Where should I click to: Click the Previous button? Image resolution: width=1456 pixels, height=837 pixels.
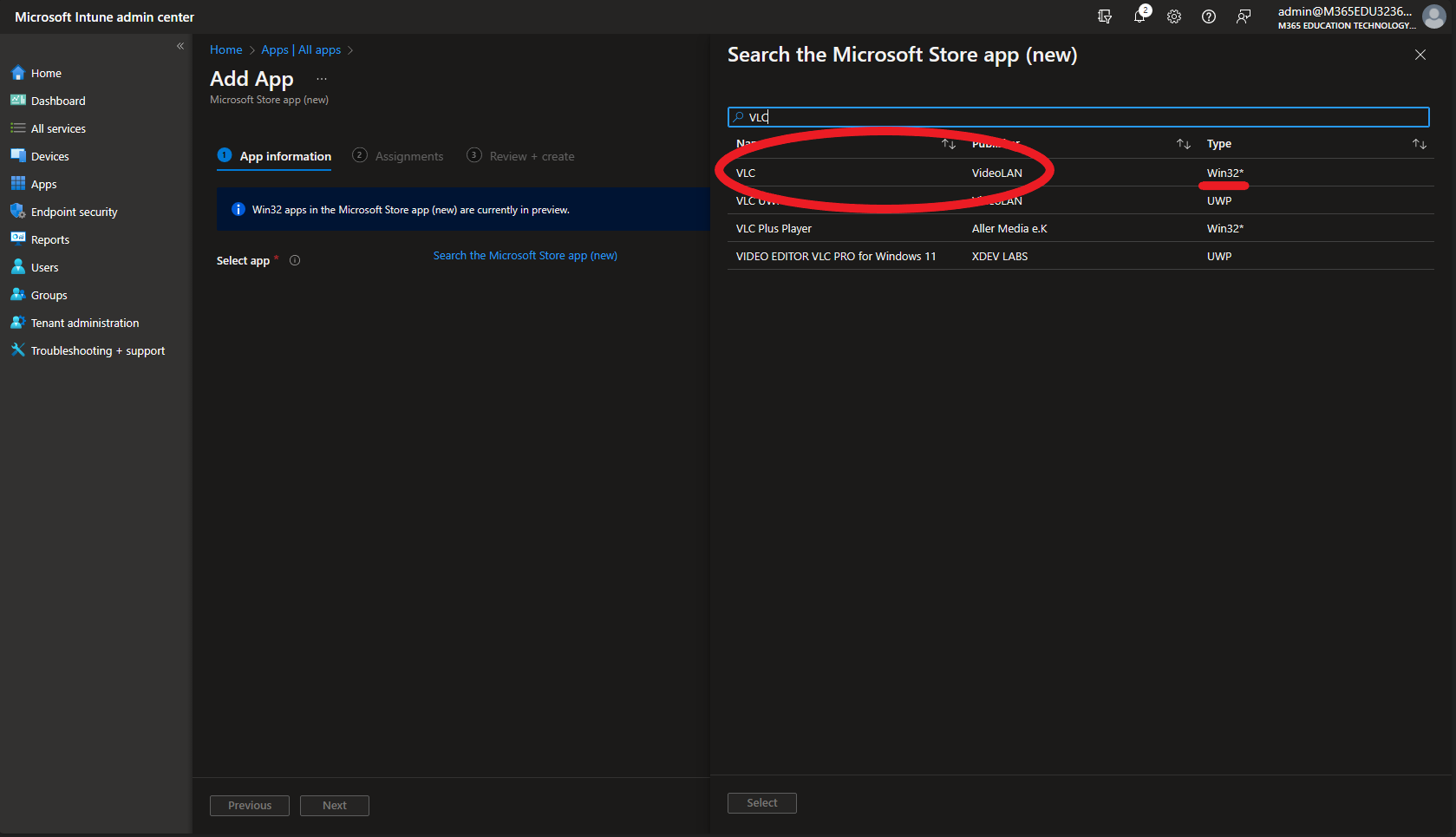tap(250, 806)
